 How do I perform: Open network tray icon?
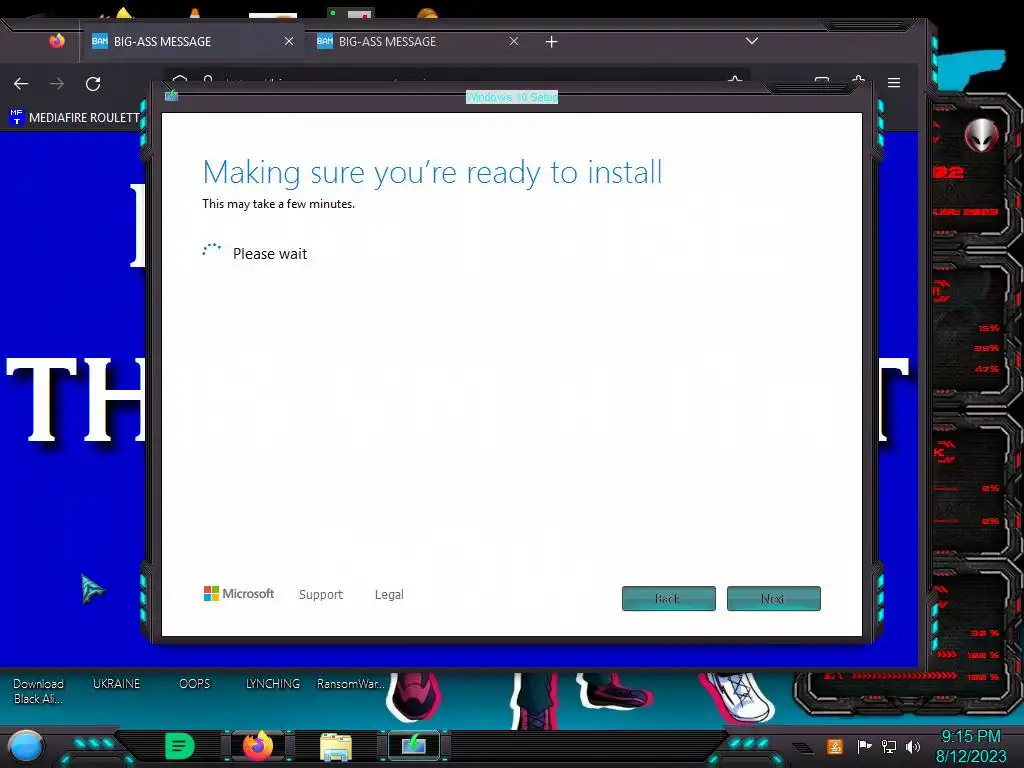click(x=889, y=746)
